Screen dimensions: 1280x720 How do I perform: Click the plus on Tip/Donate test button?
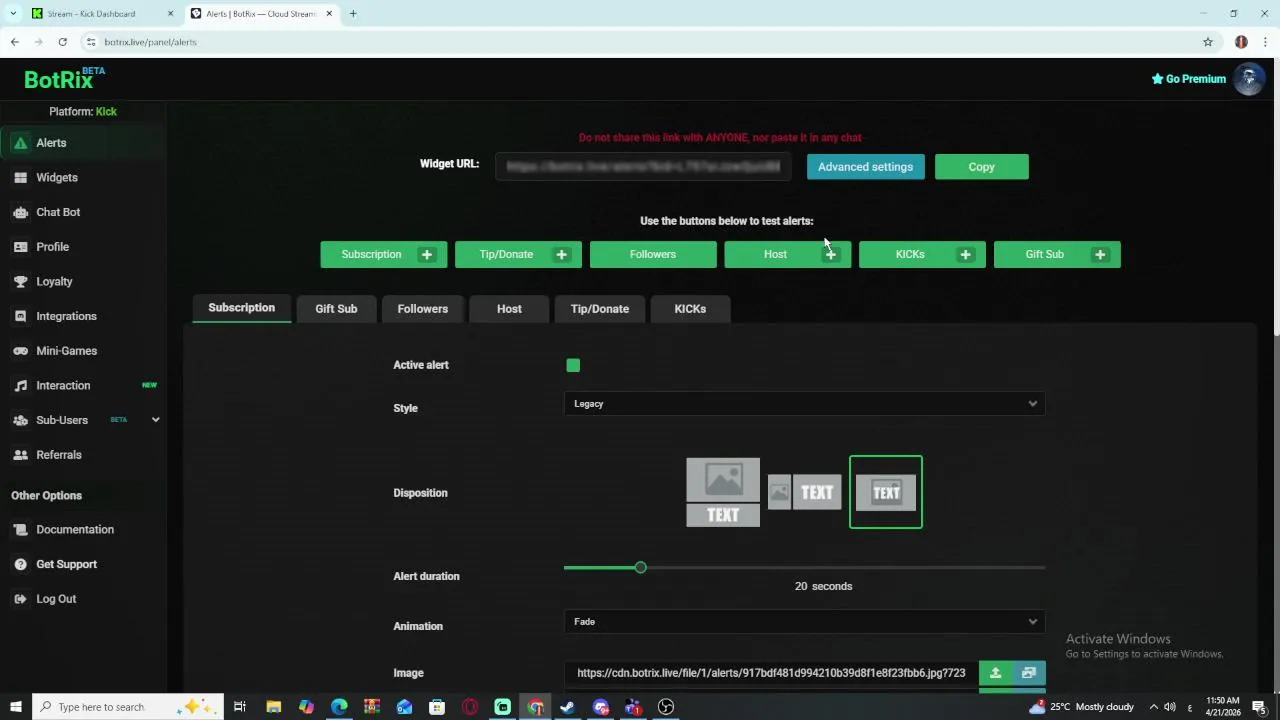coord(561,255)
